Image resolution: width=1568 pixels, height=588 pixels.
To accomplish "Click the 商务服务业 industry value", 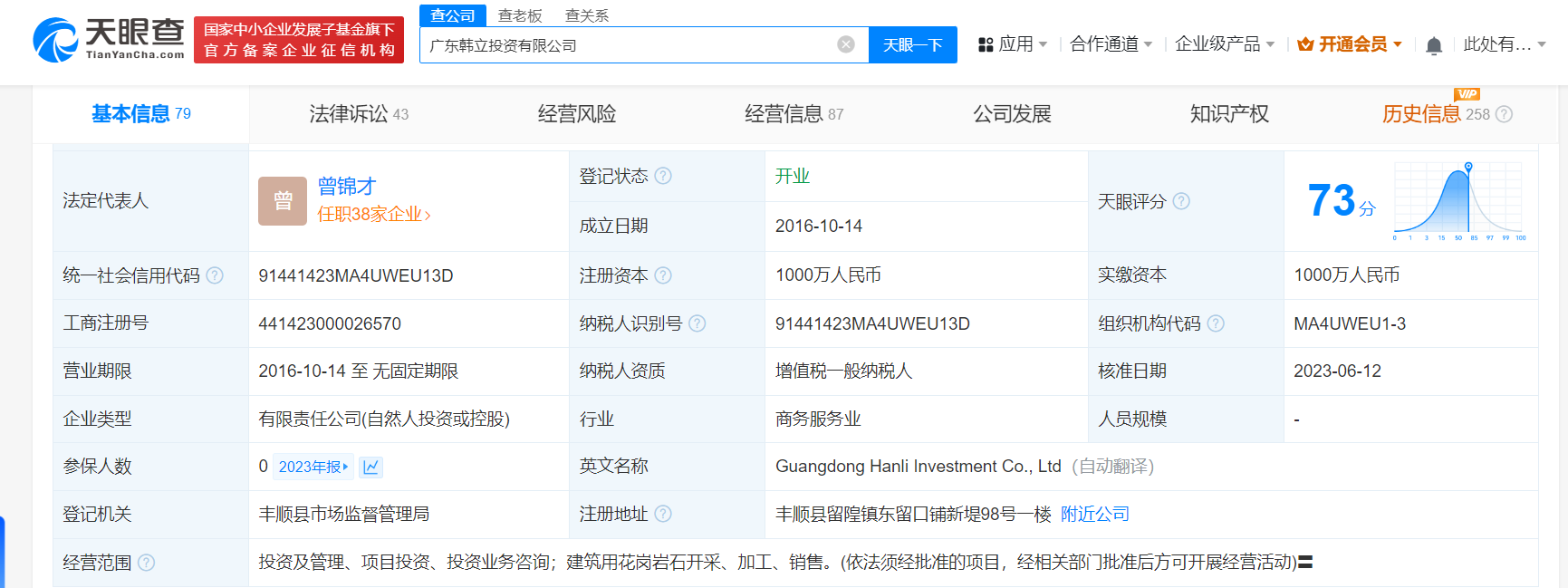I will click(x=818, y=419).
